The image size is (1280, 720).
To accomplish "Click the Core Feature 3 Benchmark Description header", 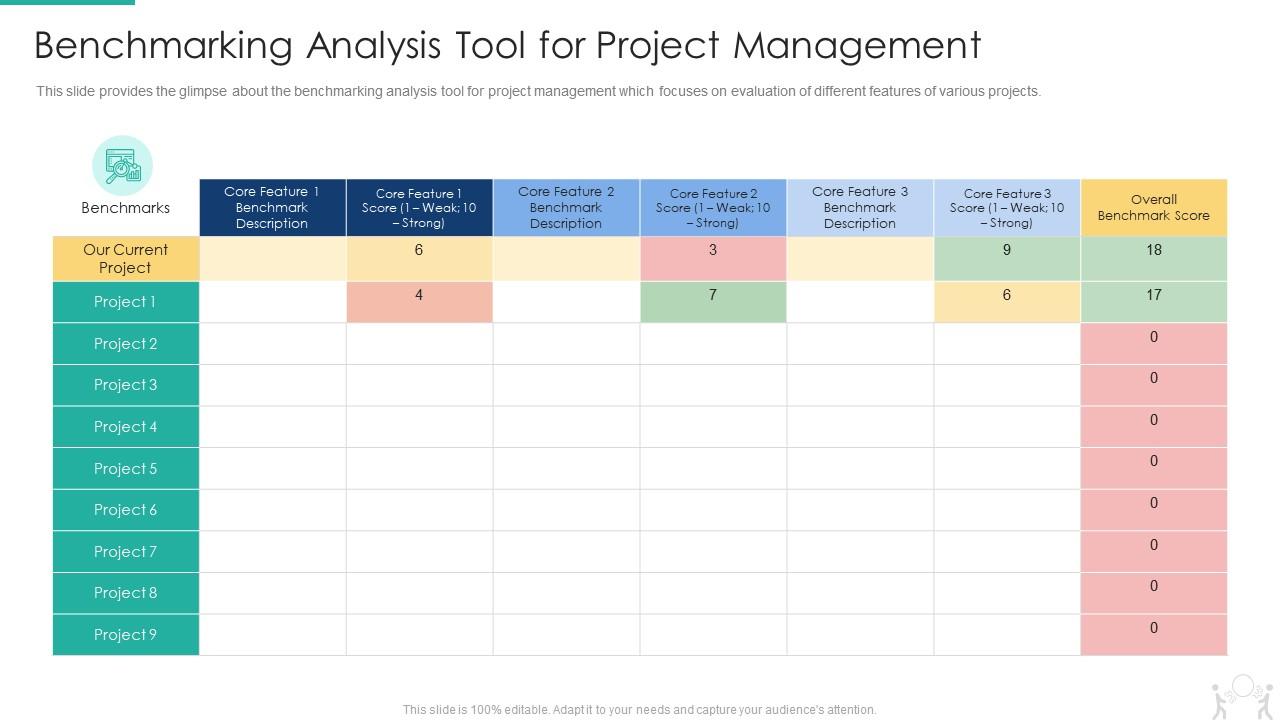I will click(860, 207).
